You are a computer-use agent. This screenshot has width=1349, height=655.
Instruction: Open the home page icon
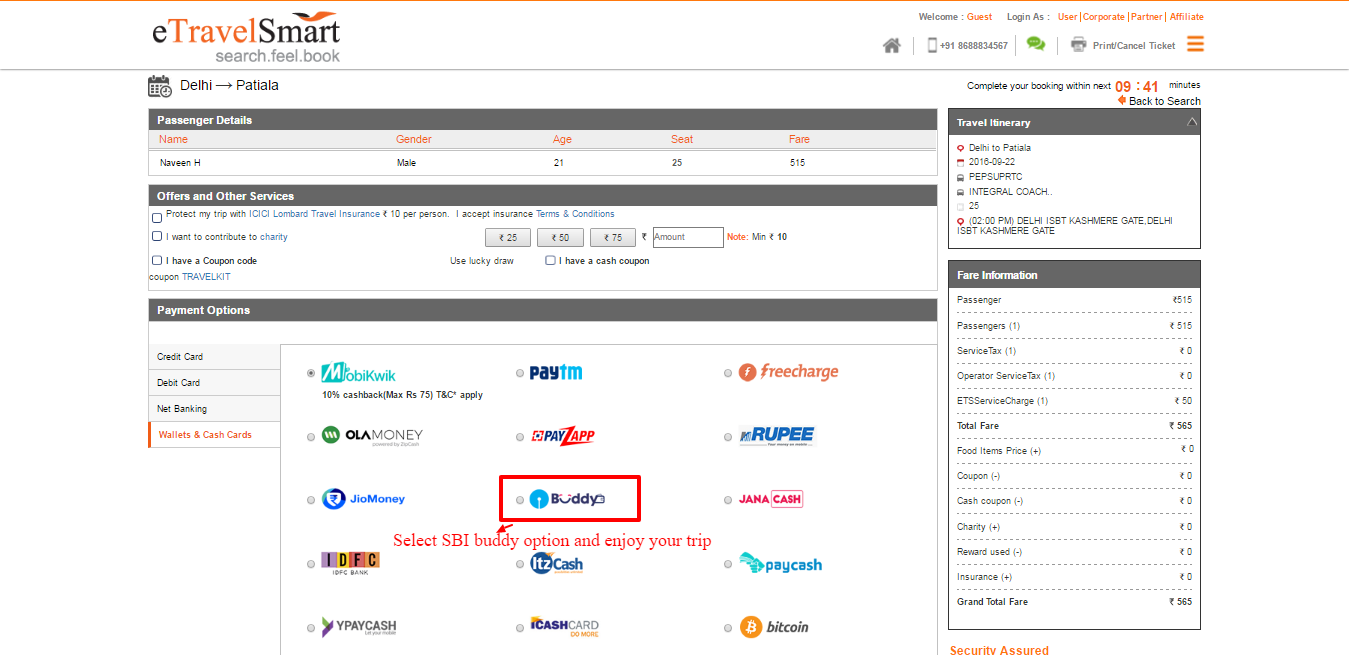point(892,45)
